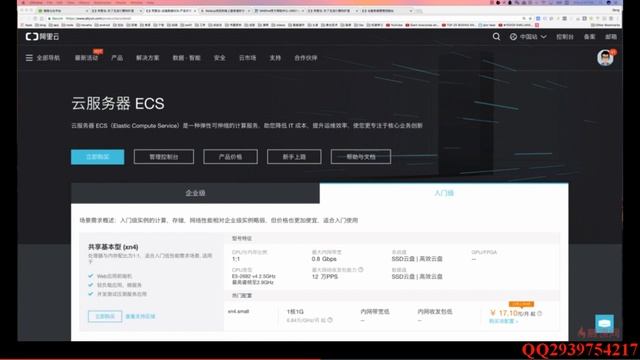This screenshot has width=640, height=360.
Task: Click the 产品价格 button
Action: click(x=231, y=157)
